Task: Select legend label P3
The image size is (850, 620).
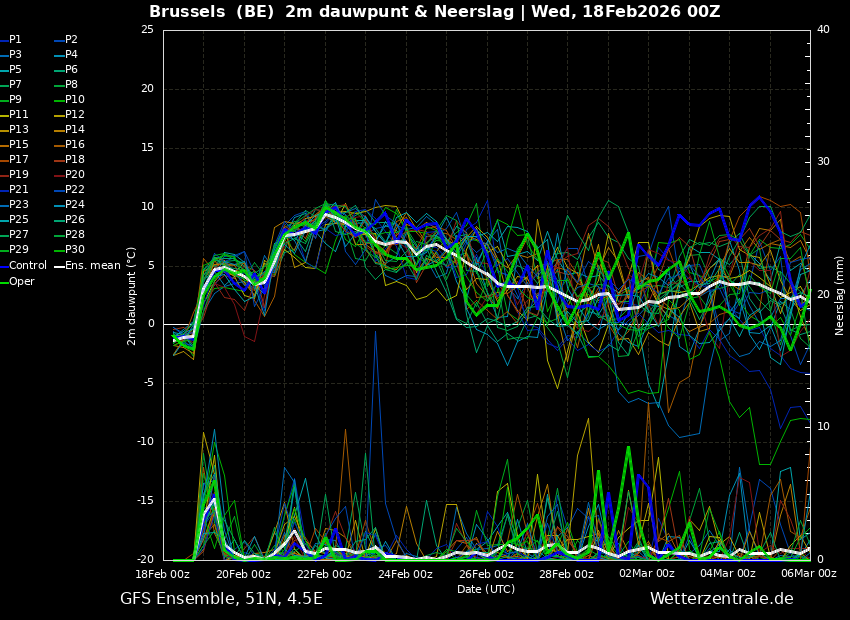Action: coord(12,54)
